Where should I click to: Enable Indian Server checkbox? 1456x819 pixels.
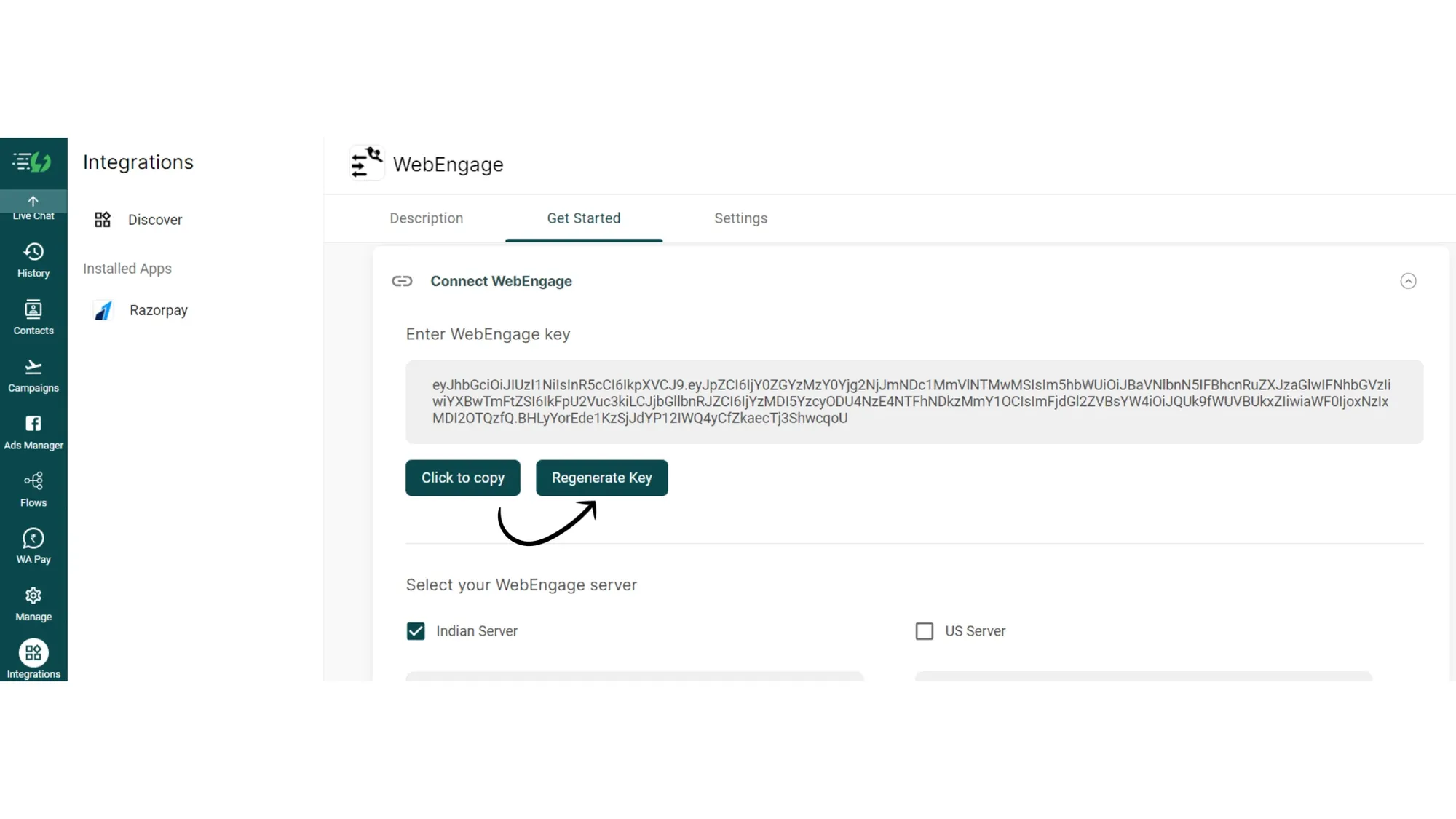point(416,631)
